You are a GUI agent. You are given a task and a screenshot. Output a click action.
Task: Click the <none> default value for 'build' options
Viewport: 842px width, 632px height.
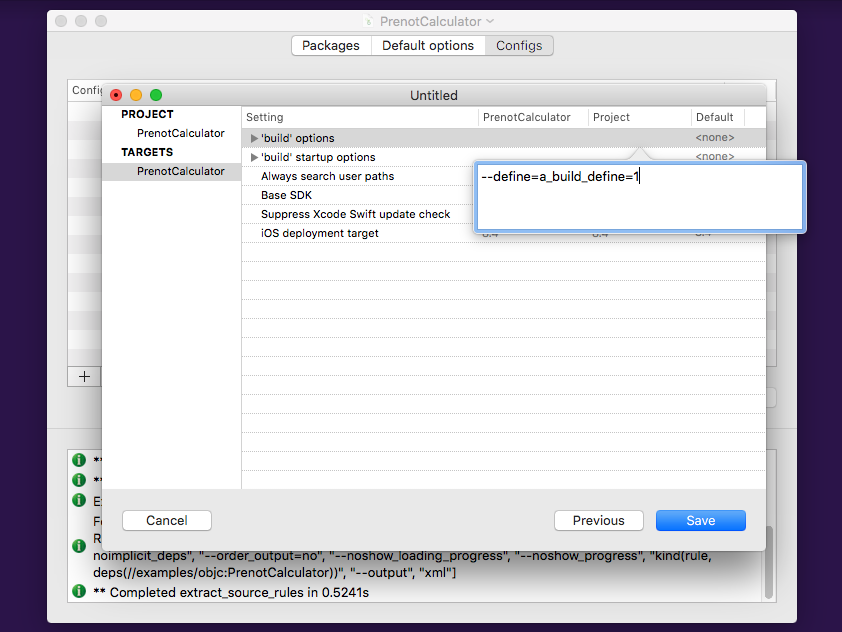(x=715, y=137)
